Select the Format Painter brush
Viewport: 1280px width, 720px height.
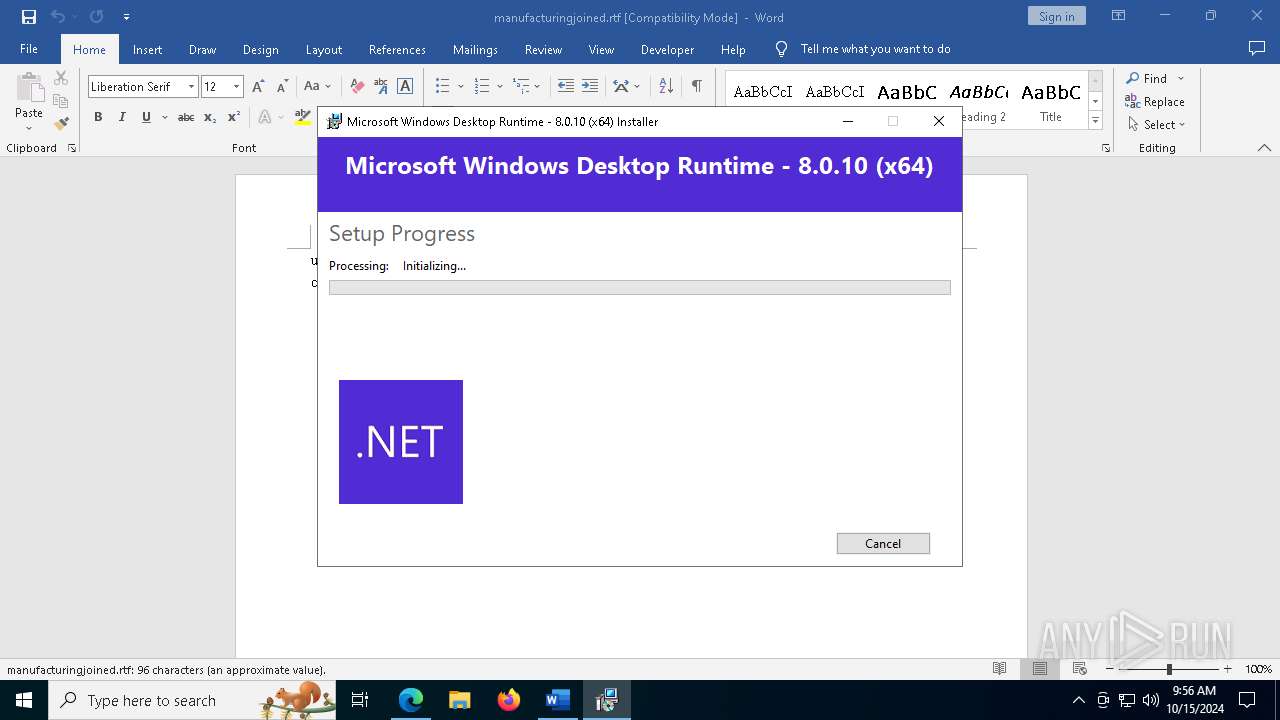(x=61, y=124)
